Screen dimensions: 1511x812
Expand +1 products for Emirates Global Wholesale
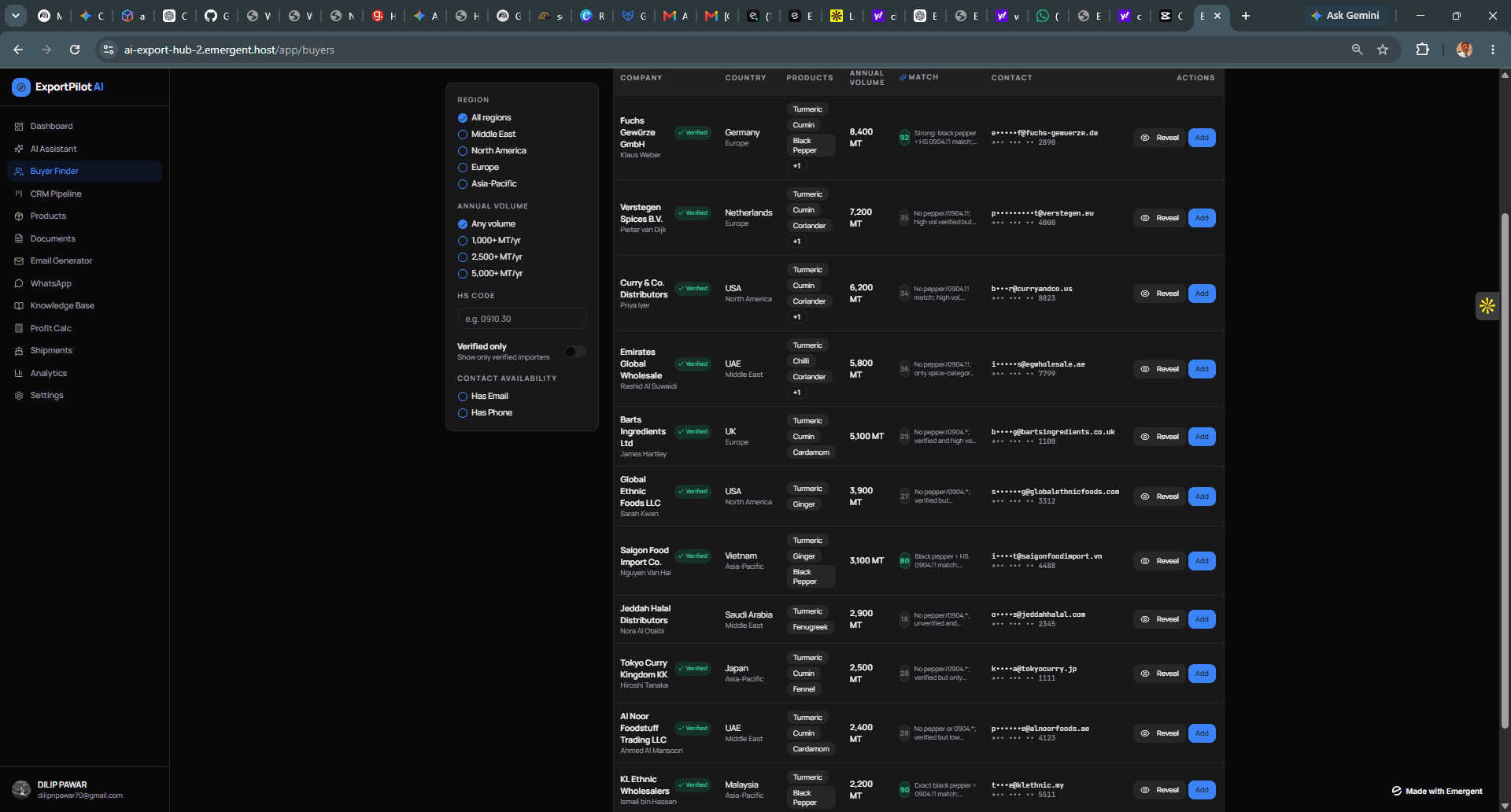(x=796, y=393)
